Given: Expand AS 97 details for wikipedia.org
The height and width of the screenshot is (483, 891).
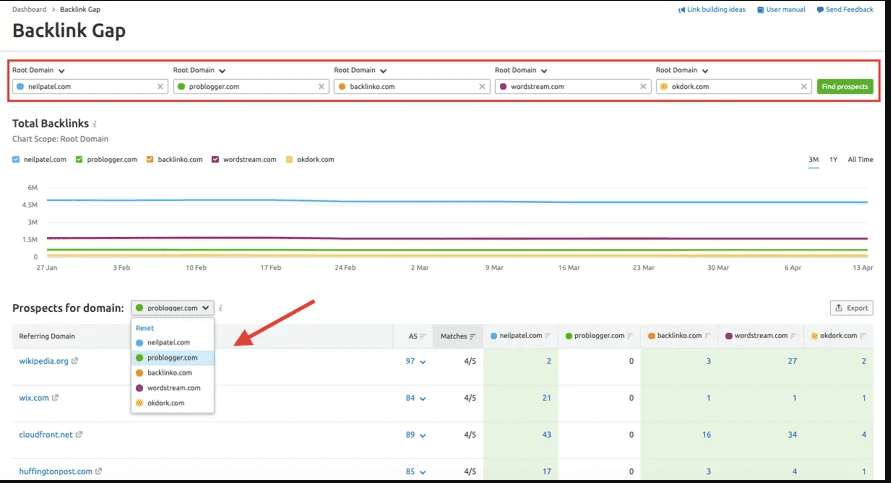Looking at the screenshot, I should click(415, 361).
